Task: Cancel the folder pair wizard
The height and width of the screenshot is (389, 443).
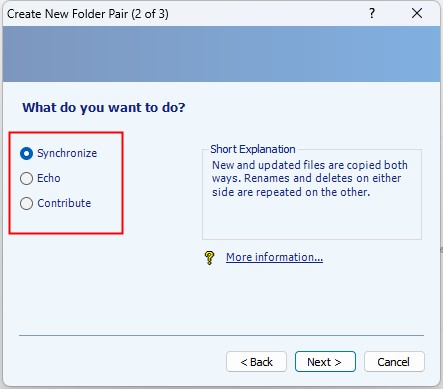Action: [394, 362]
